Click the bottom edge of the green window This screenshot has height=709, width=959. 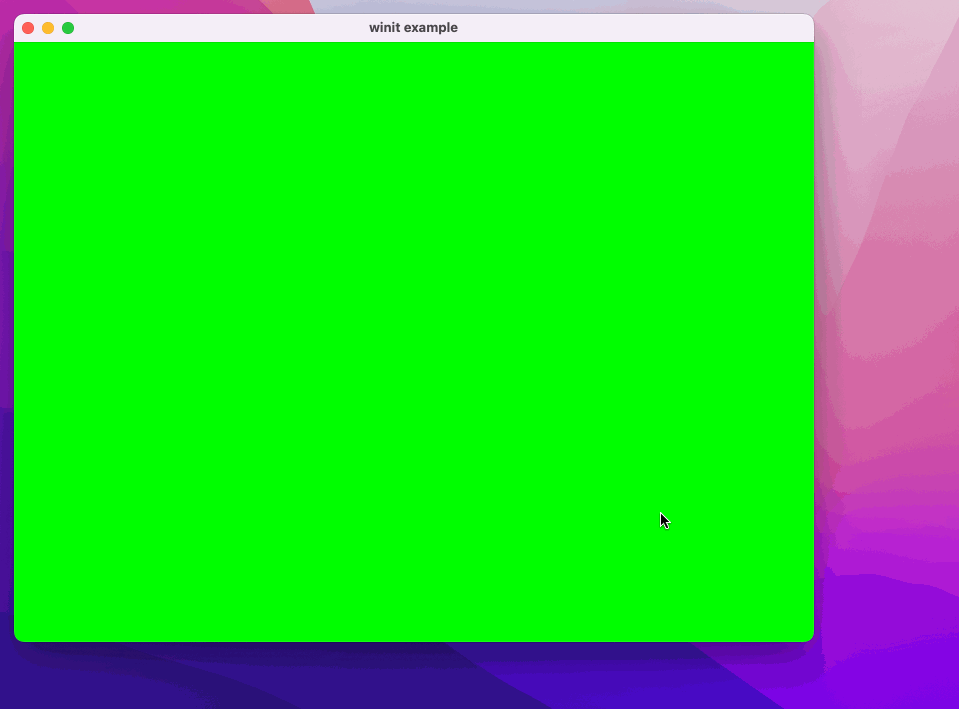pyautogui.click(x=414, y=640)
